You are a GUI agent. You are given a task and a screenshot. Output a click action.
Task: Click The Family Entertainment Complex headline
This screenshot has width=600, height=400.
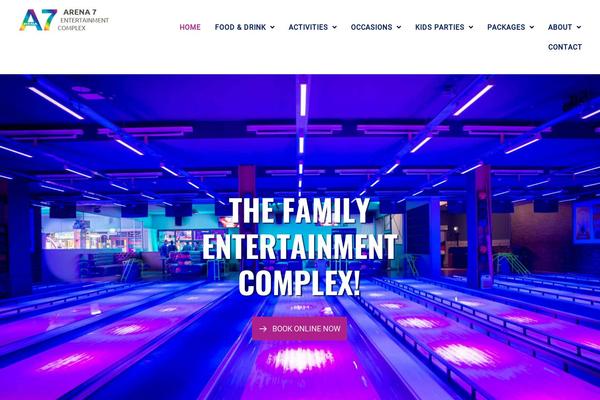coord(299,247)
